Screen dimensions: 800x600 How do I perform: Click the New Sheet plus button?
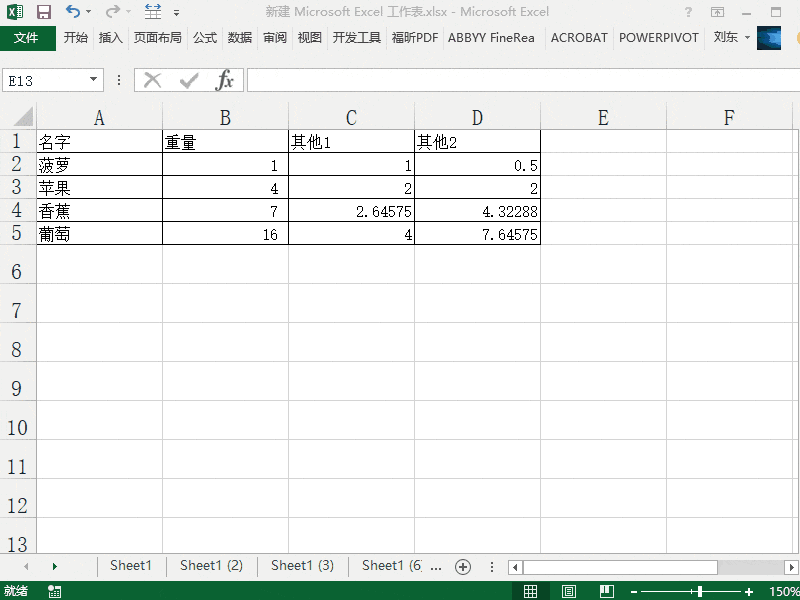463,566
